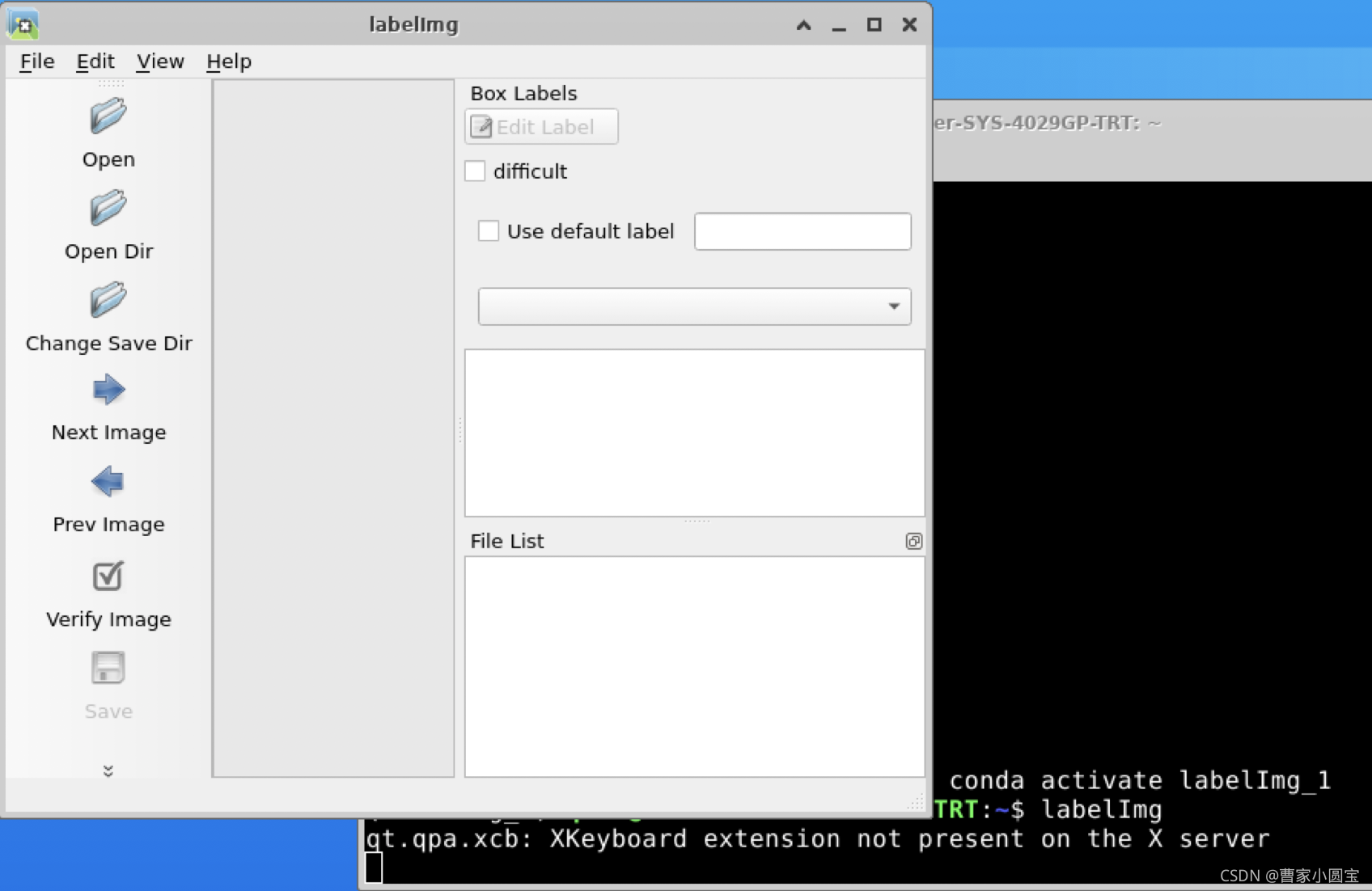Click inside the box labels list area

(694, 433)
